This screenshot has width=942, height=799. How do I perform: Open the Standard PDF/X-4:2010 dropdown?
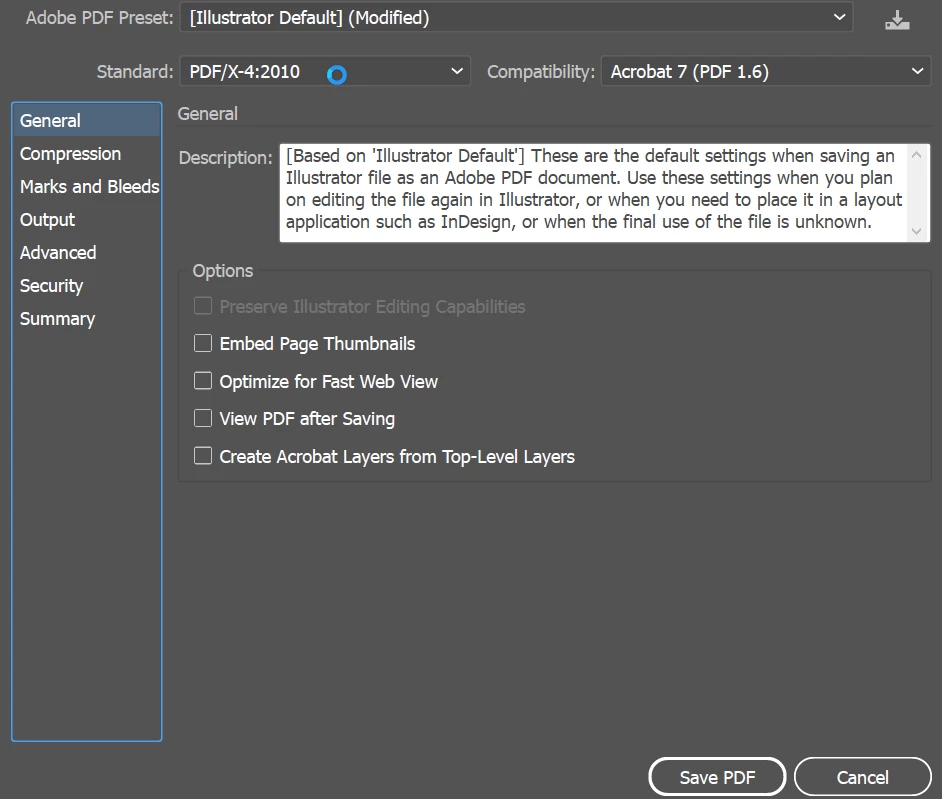pyautogui.click(x=325, y=71)
